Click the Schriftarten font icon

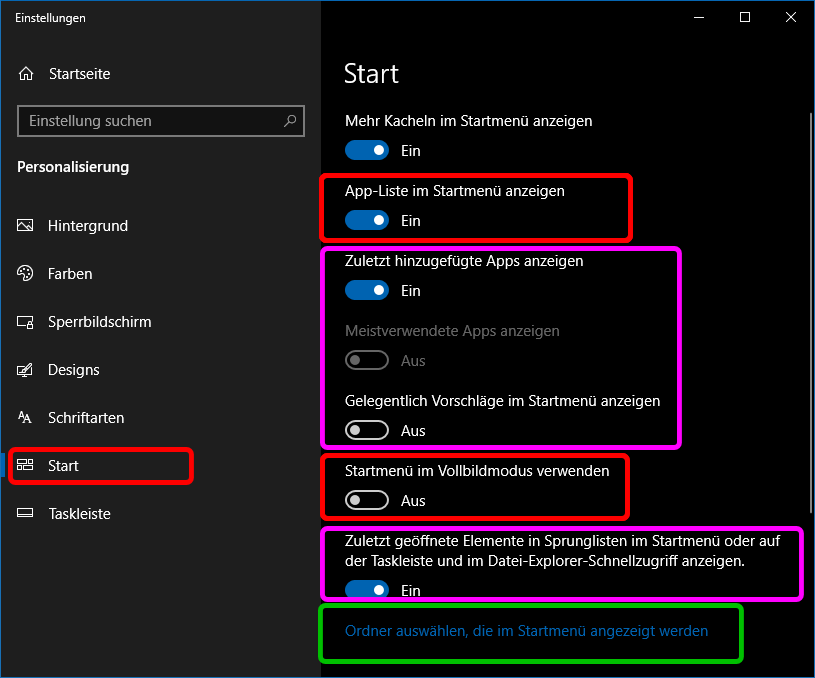click(26, 418)
